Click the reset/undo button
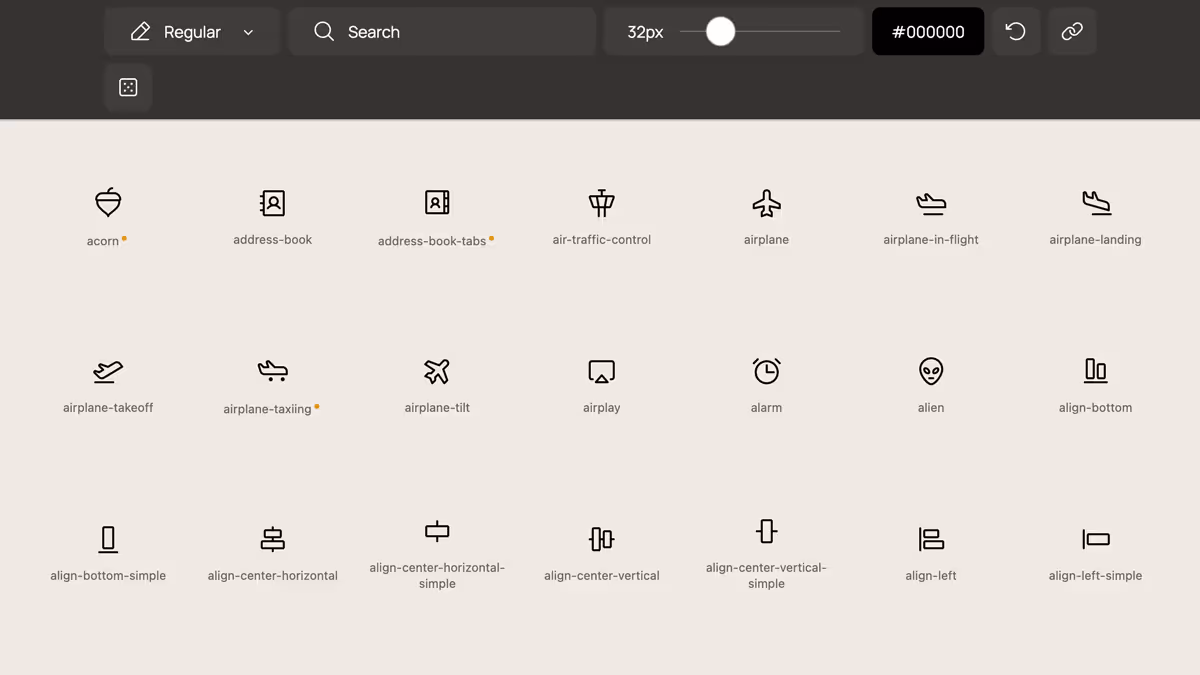The image size is (1200, 675). click(1016, 31)
